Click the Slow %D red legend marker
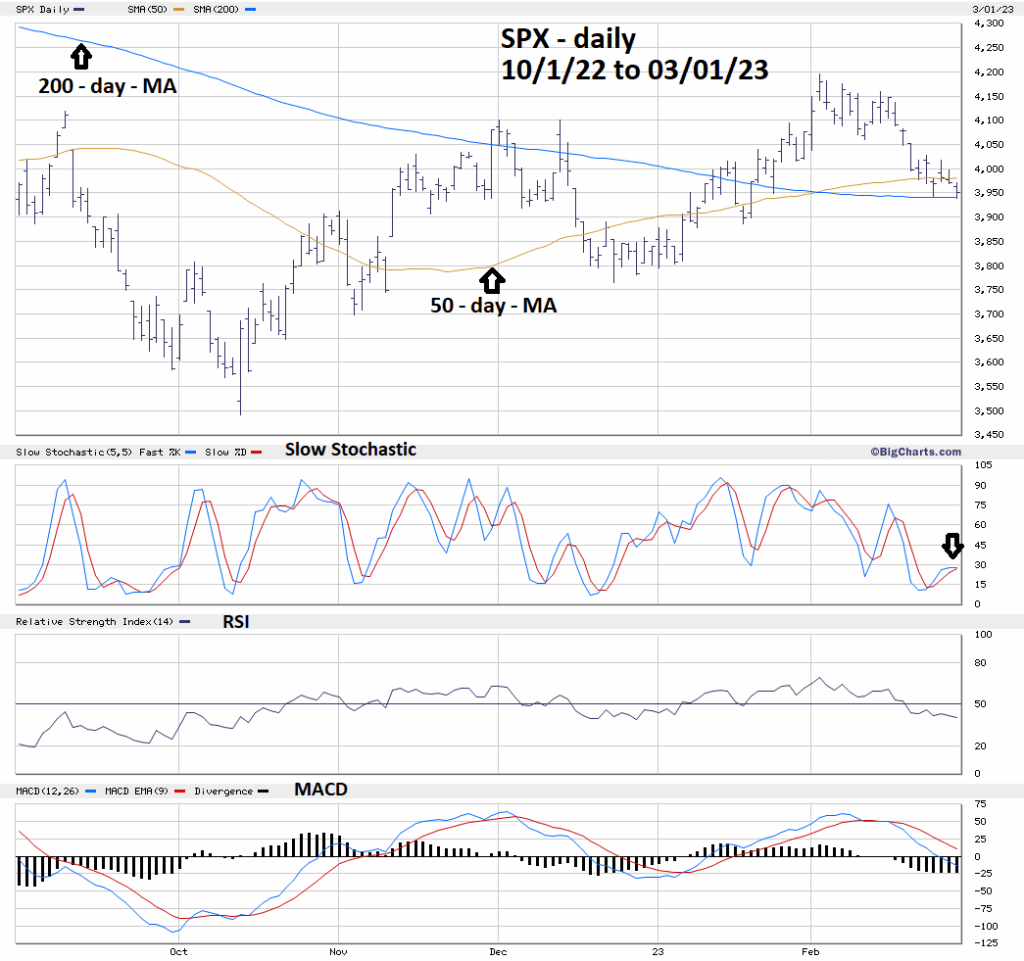 coord(257,453)
